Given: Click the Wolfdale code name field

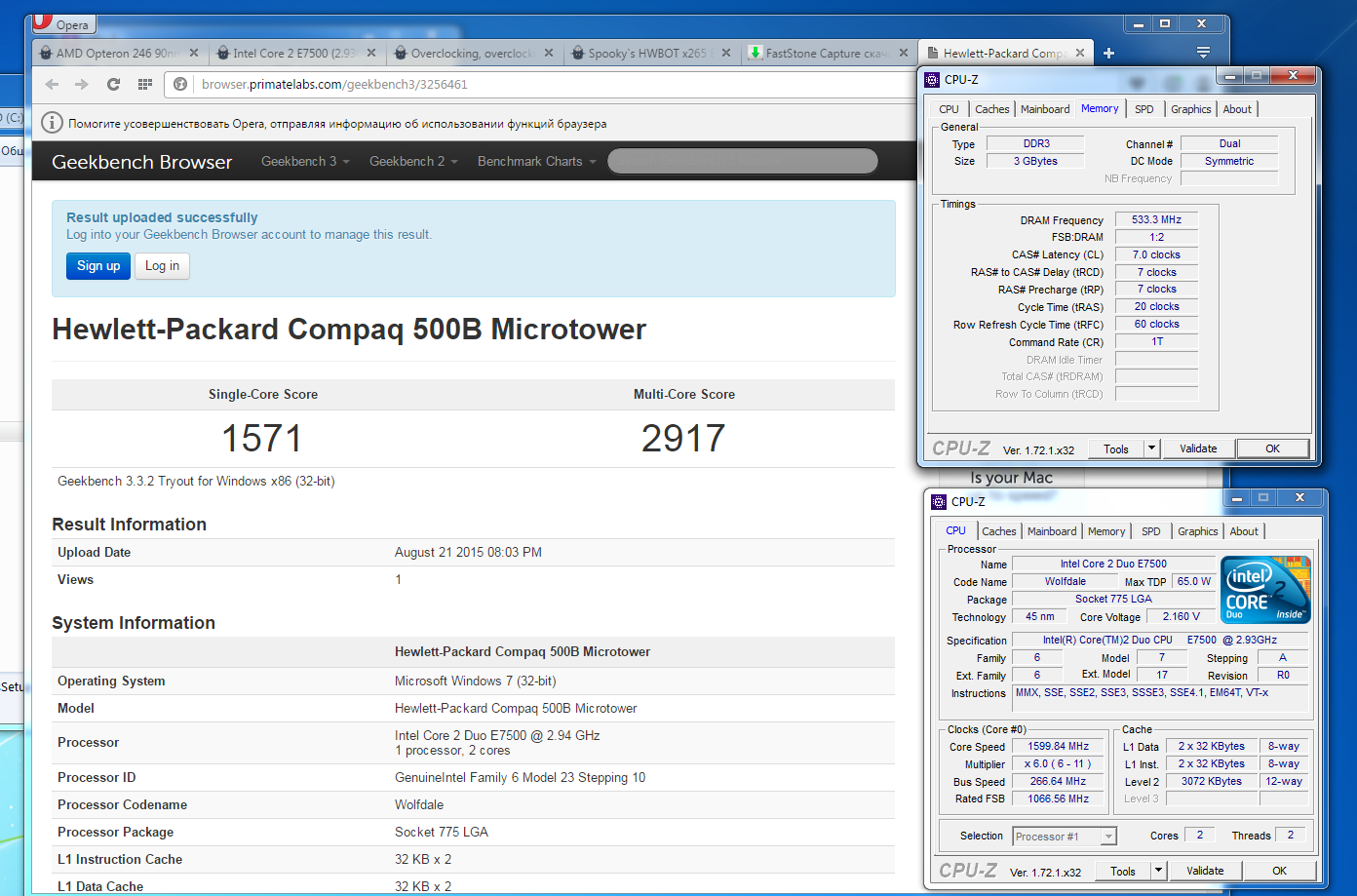Looking at the screenshot, I should click(1065, 582).
